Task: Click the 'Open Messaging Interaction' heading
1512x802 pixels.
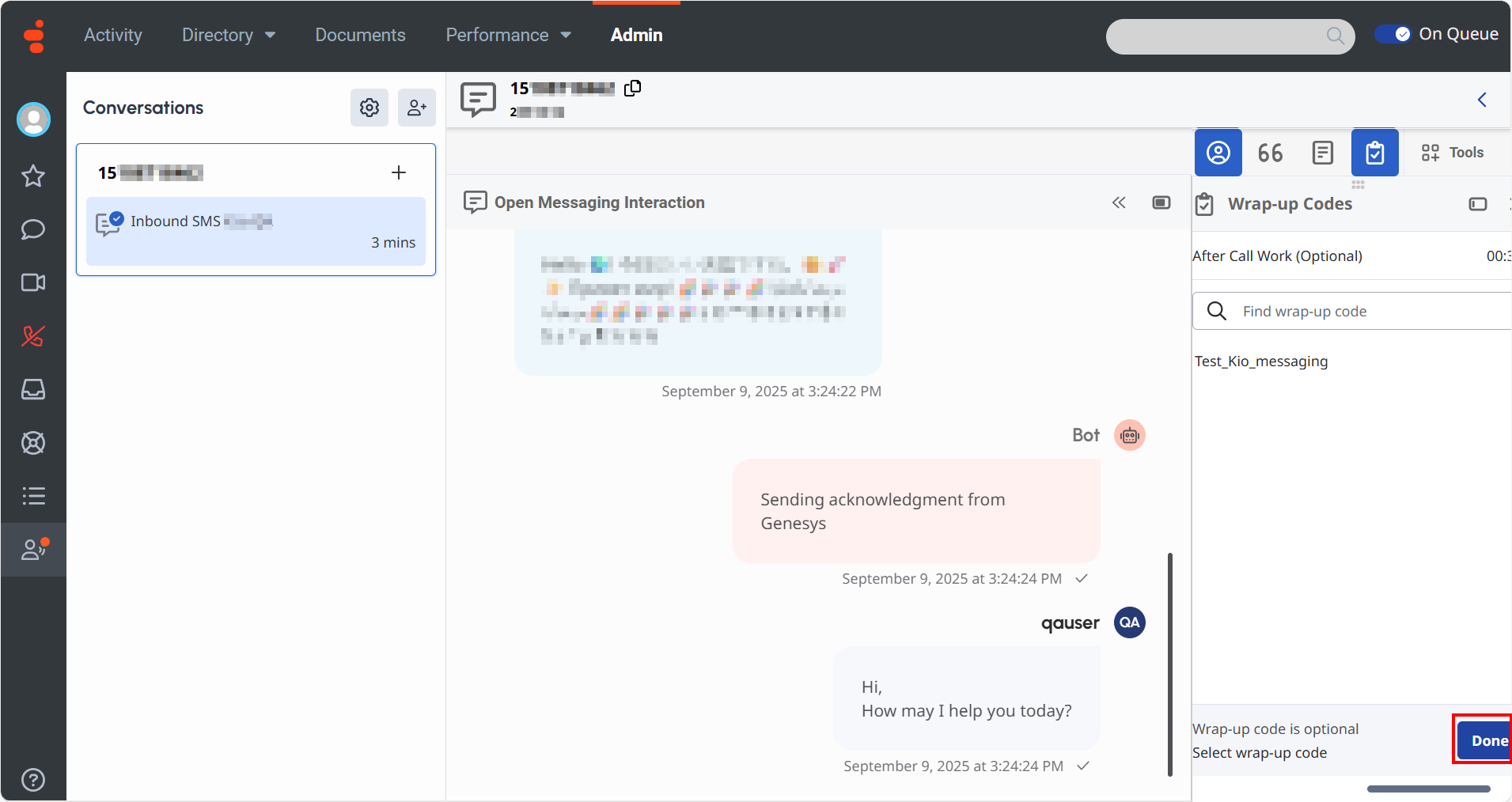Action: [600, 202]
